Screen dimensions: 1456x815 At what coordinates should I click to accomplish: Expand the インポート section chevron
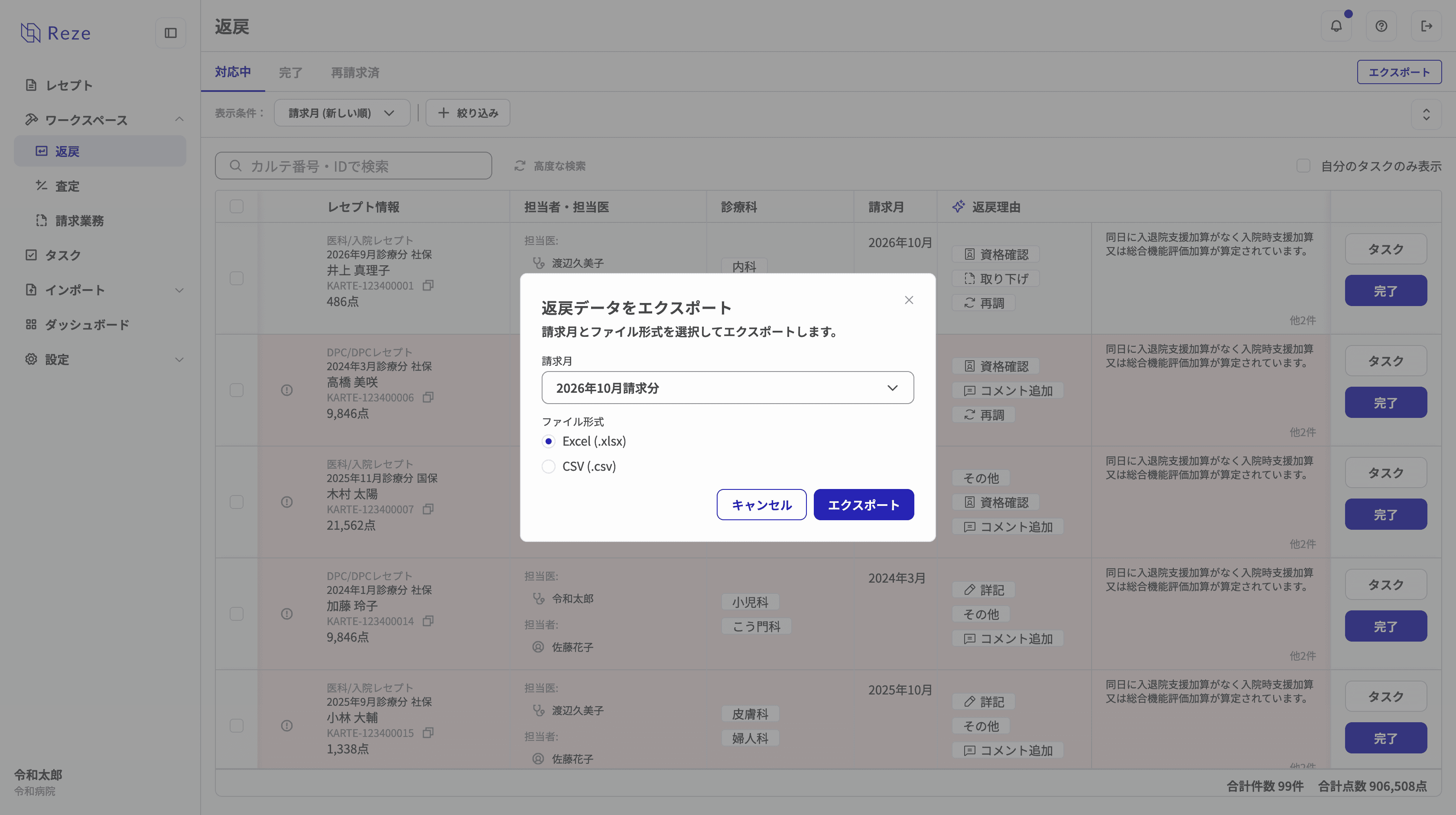coord(179,290)
